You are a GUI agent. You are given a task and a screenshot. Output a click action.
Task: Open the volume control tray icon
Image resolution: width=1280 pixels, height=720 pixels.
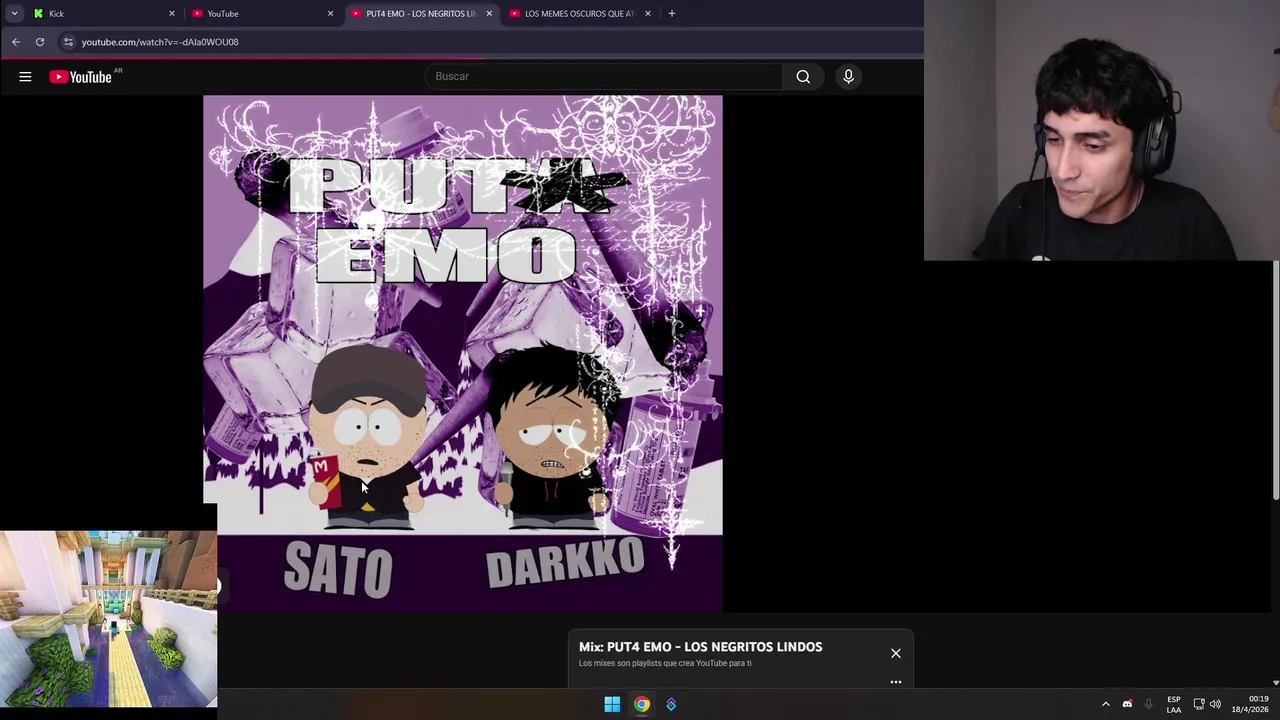click(x=1215, y=704)
